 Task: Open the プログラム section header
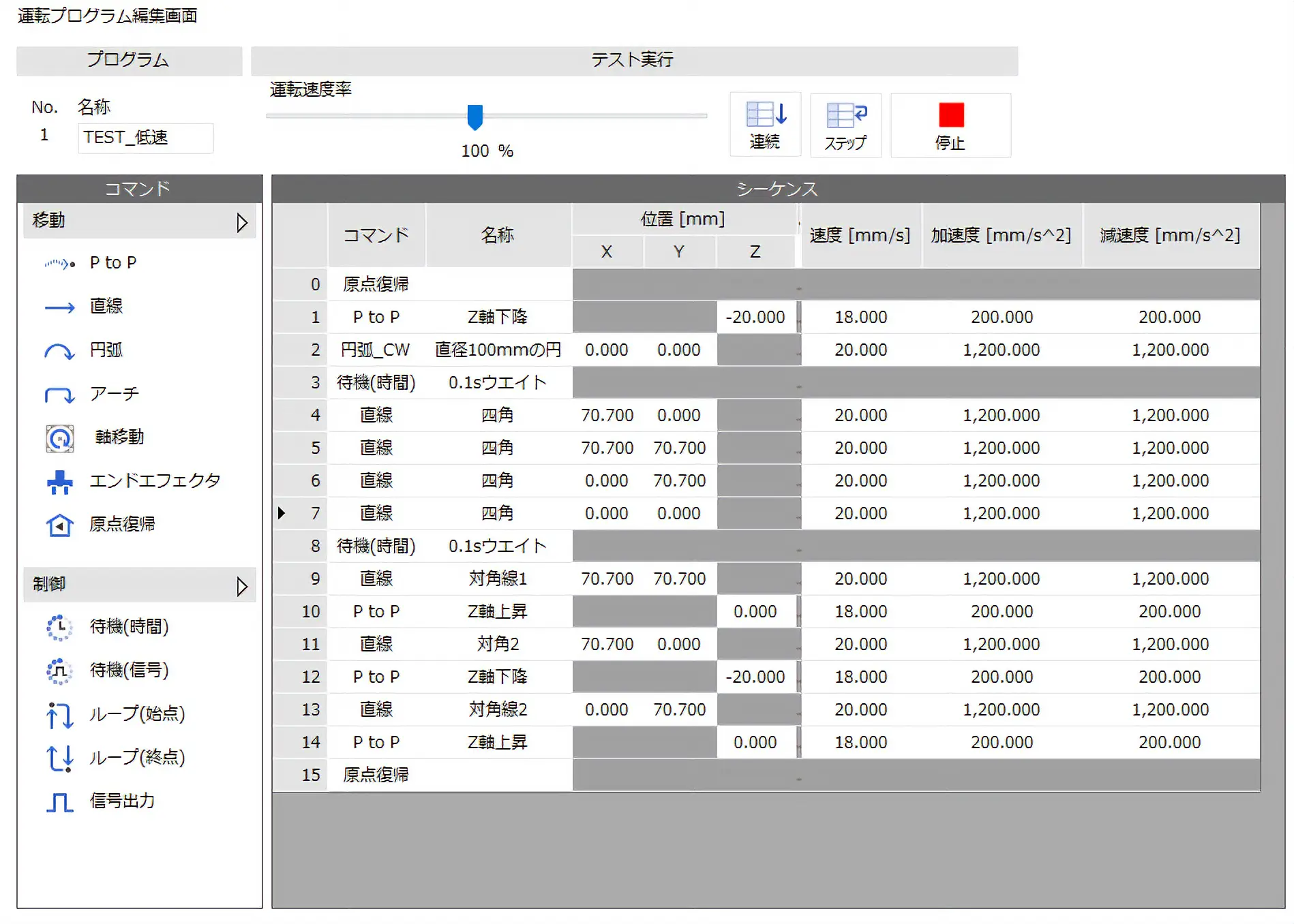(x=129, y=61)
